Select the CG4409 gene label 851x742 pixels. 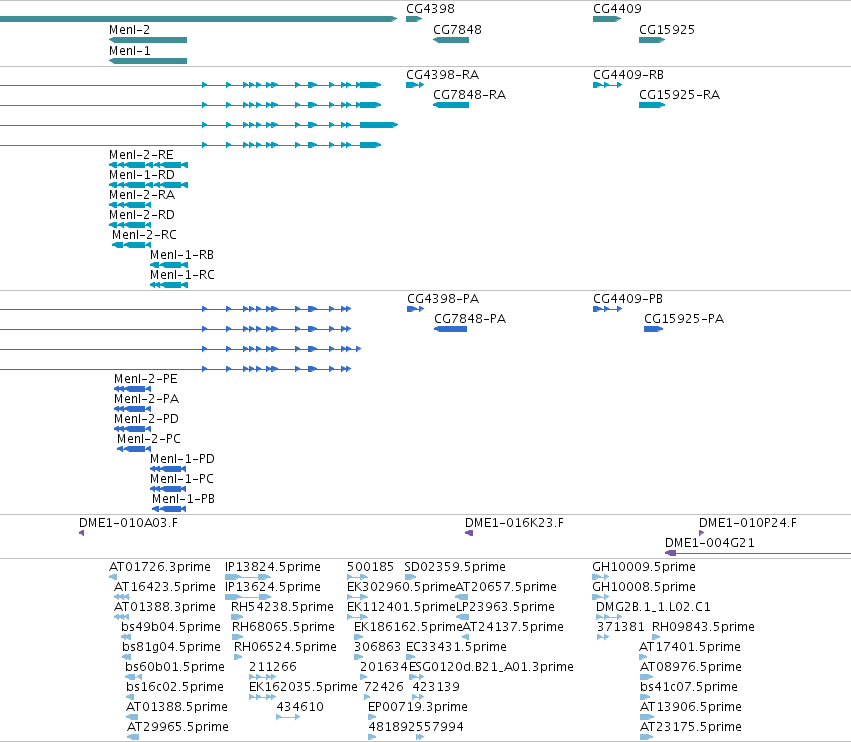[x=617, y=9]
